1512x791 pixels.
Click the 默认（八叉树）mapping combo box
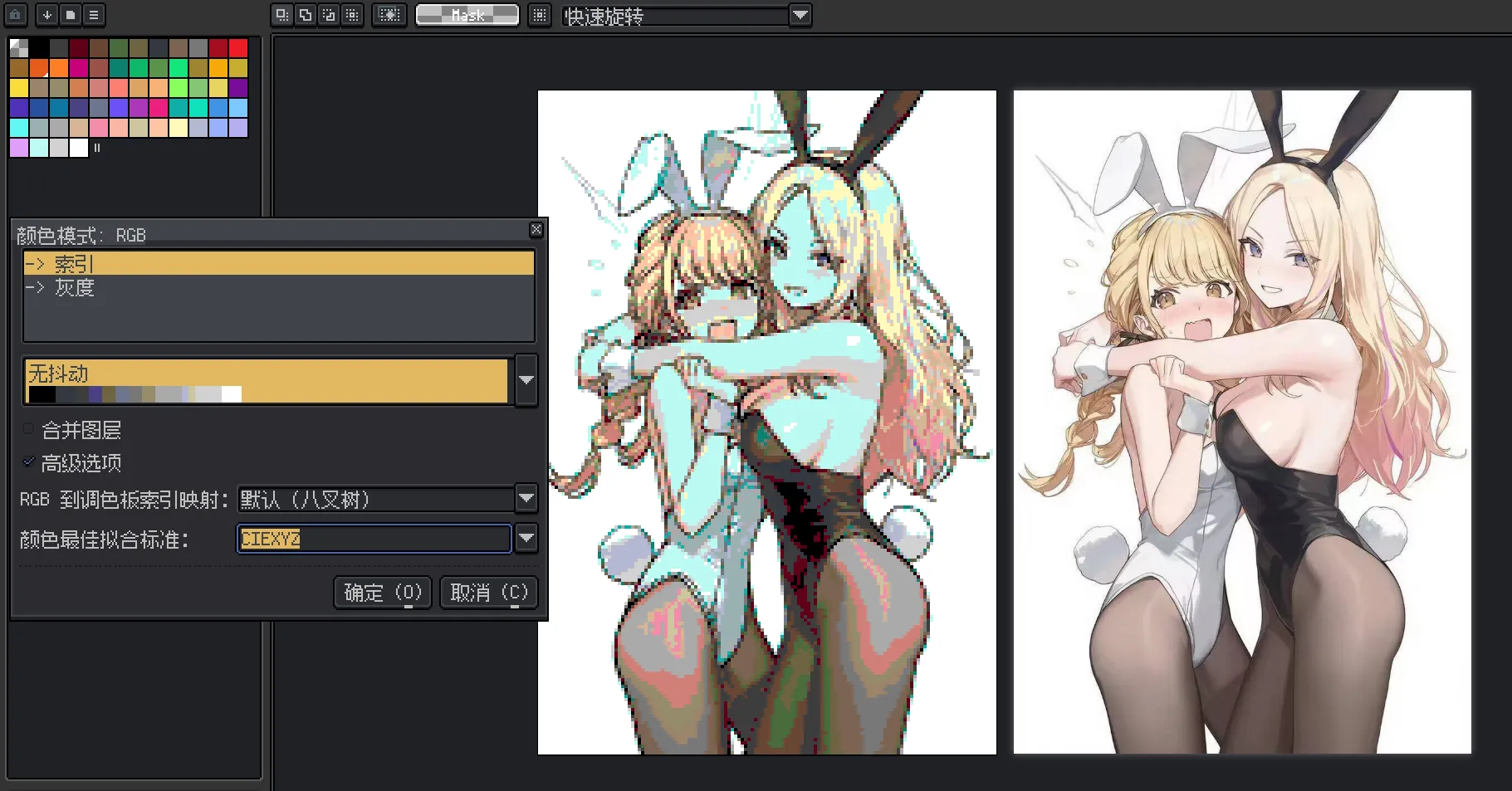(x=375, y=499)
